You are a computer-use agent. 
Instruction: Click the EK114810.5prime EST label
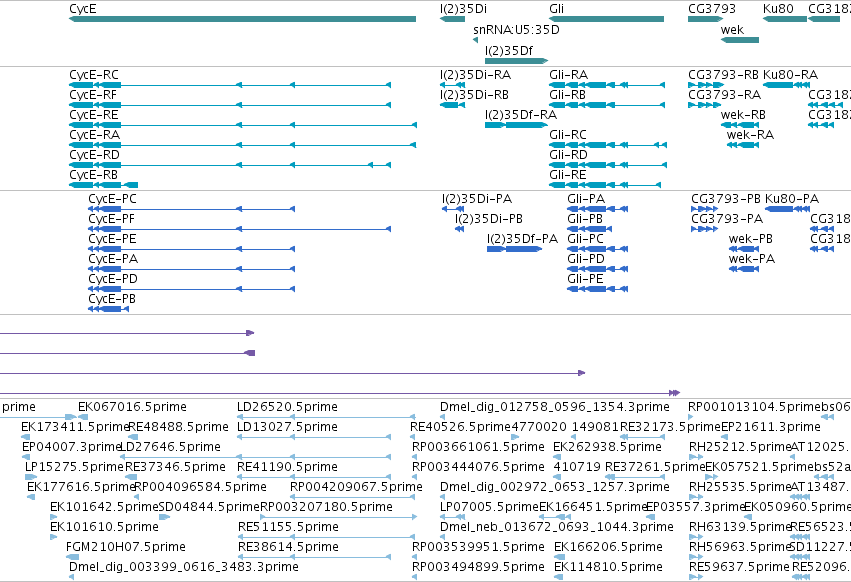click(608, 568)
